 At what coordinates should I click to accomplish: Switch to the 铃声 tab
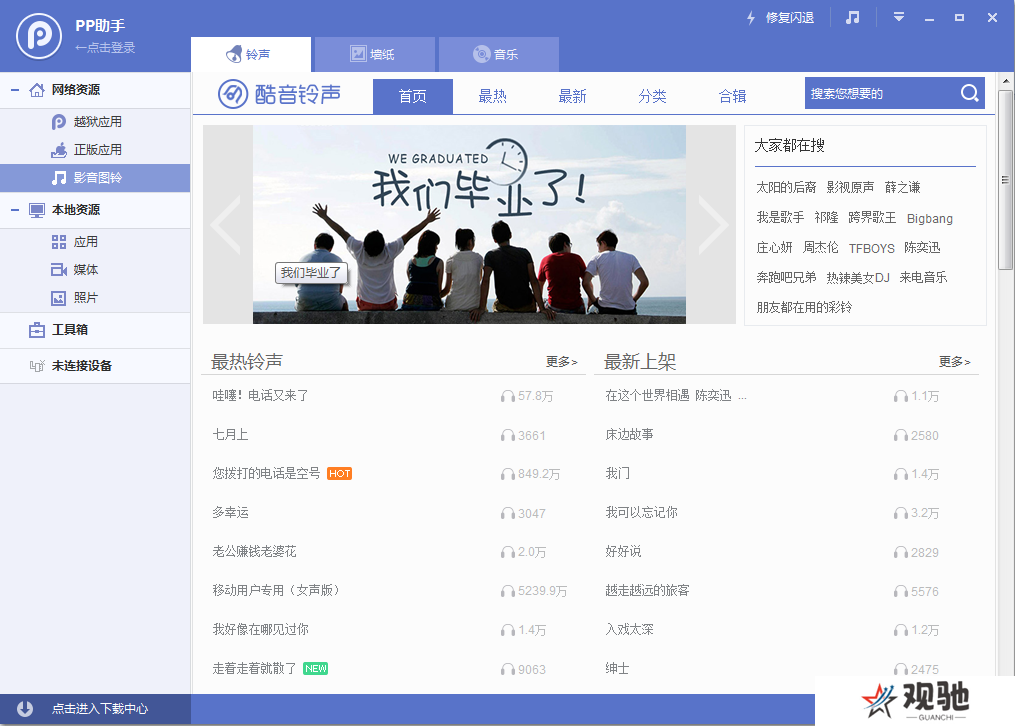[x=251, y=54]
